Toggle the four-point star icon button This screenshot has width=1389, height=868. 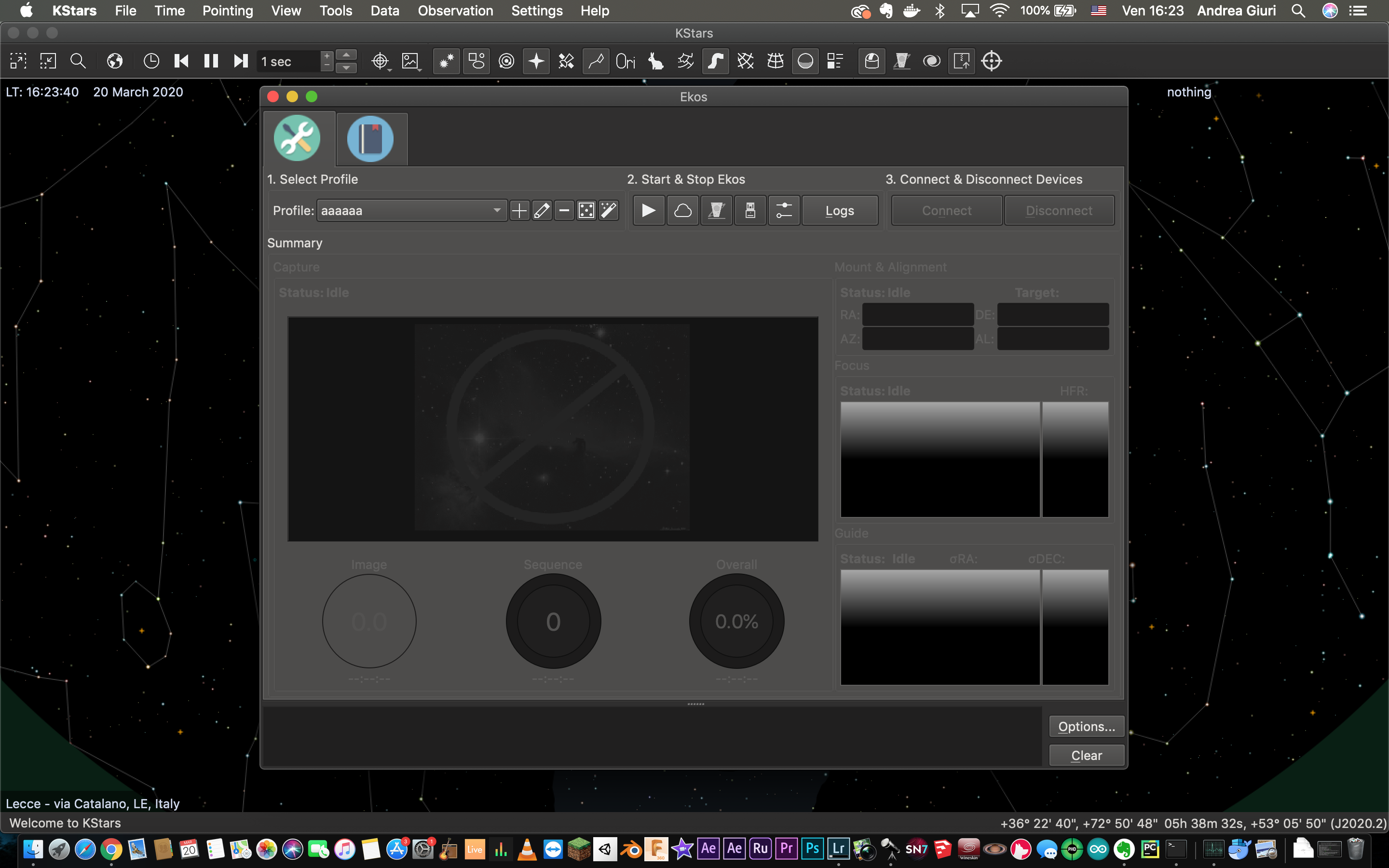tap(536, 61)
